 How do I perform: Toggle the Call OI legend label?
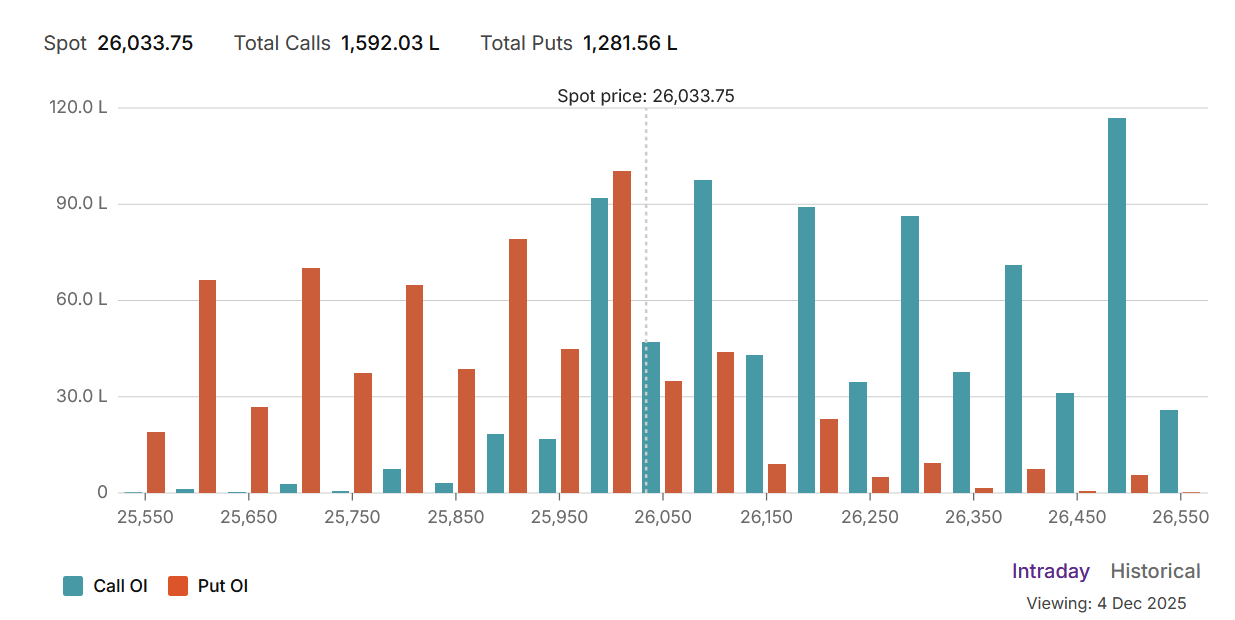pos(120,586)
